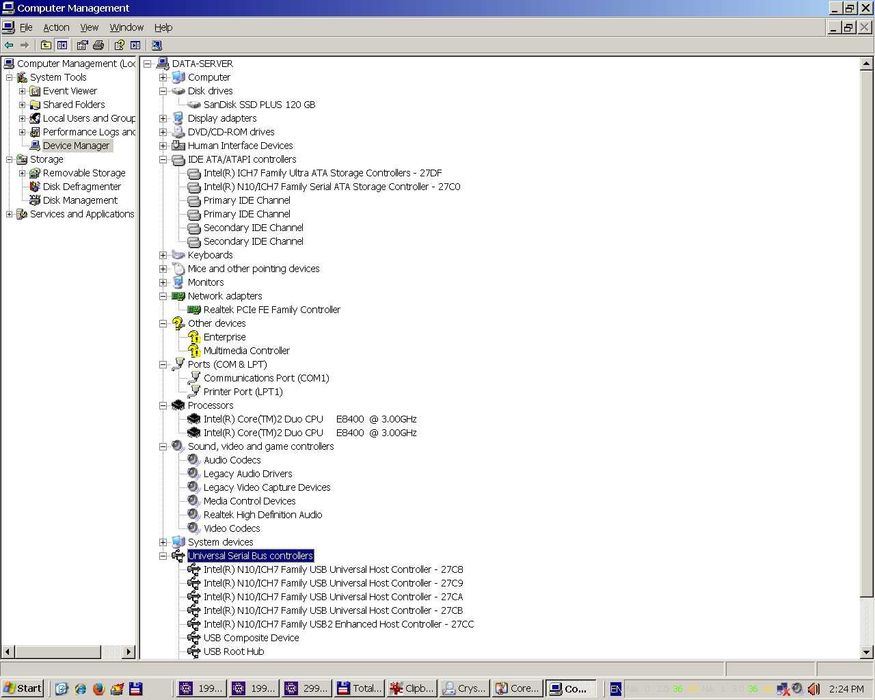Click the Firefox quick launch icon
This screenshot has width=875, height=700.
point(99,689)
